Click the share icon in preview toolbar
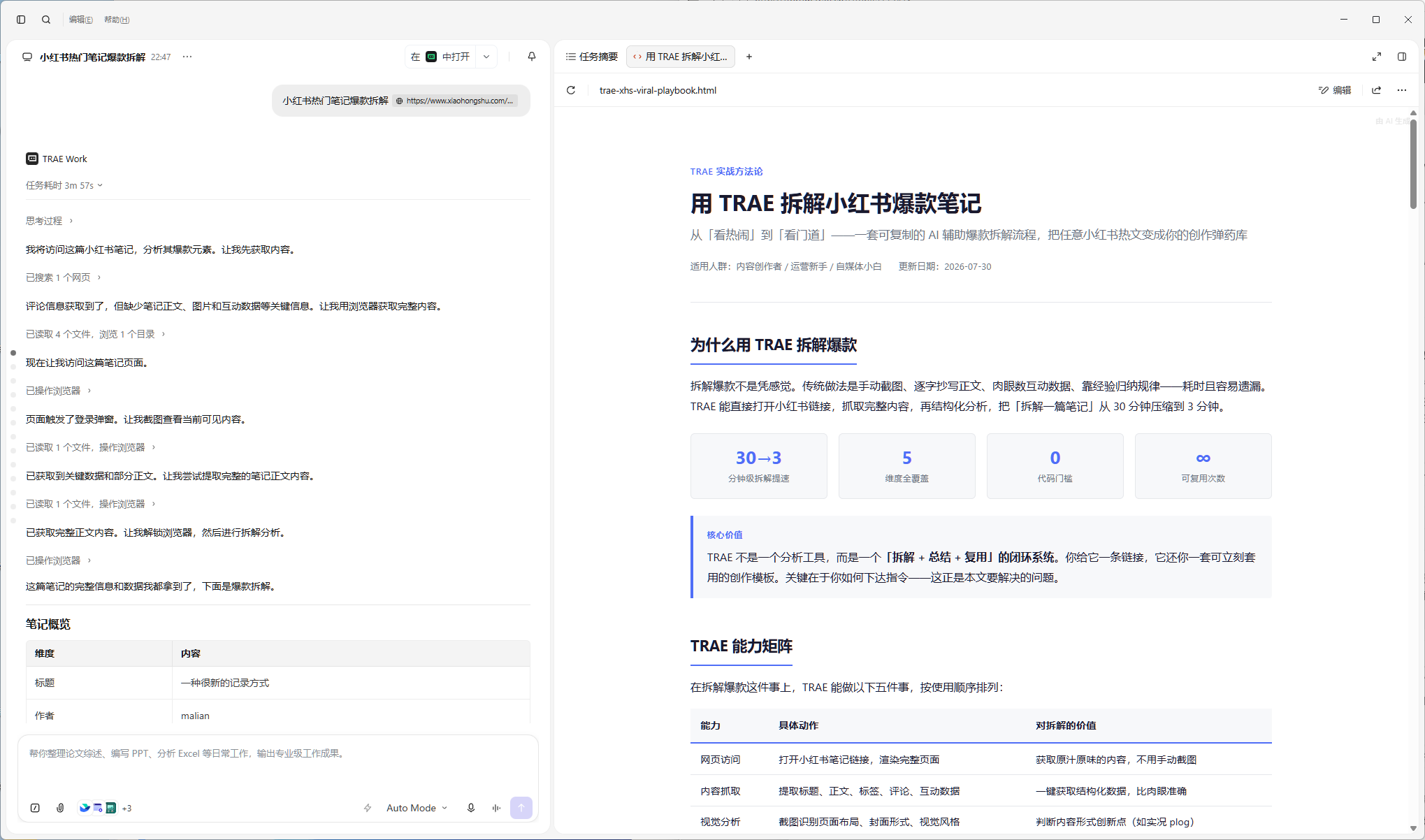Image resolution: width=1425 pixels, height=840 pixels. (x=1377, y=90)
